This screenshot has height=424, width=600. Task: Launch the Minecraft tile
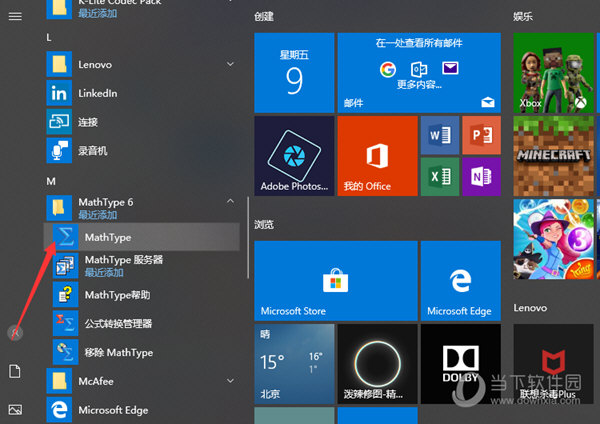pos(553,156)
